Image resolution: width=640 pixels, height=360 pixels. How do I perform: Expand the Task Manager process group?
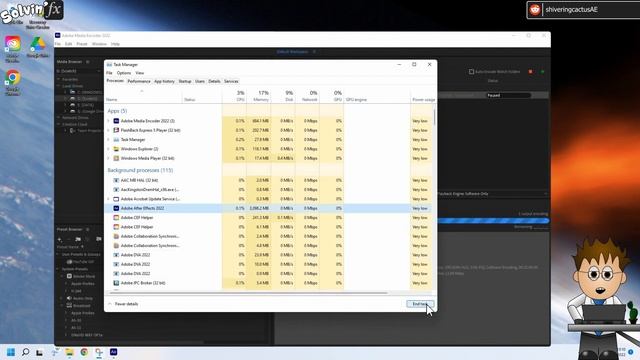108,140
